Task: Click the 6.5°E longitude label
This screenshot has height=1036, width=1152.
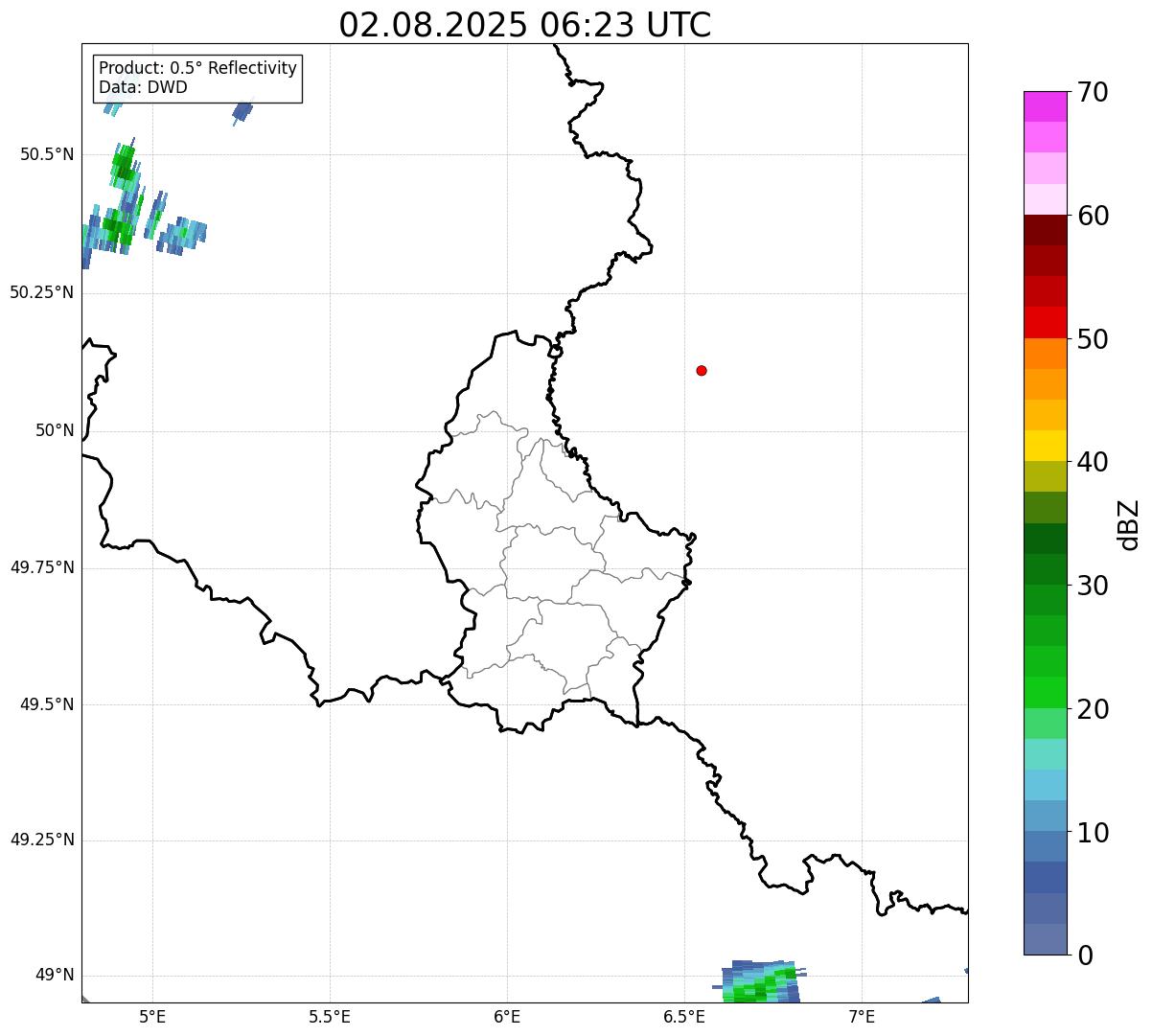Action: 684,1017
